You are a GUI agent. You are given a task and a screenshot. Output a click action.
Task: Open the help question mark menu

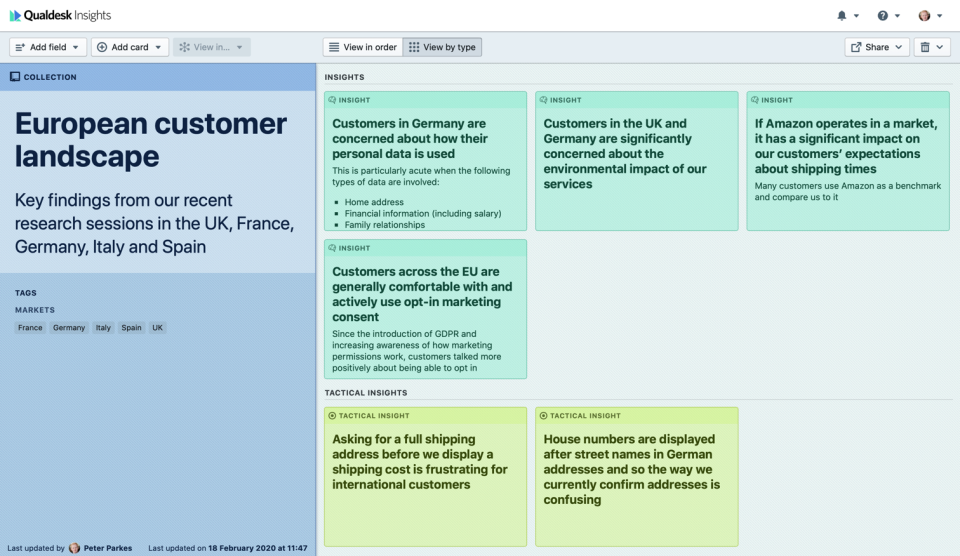[888, 16]
